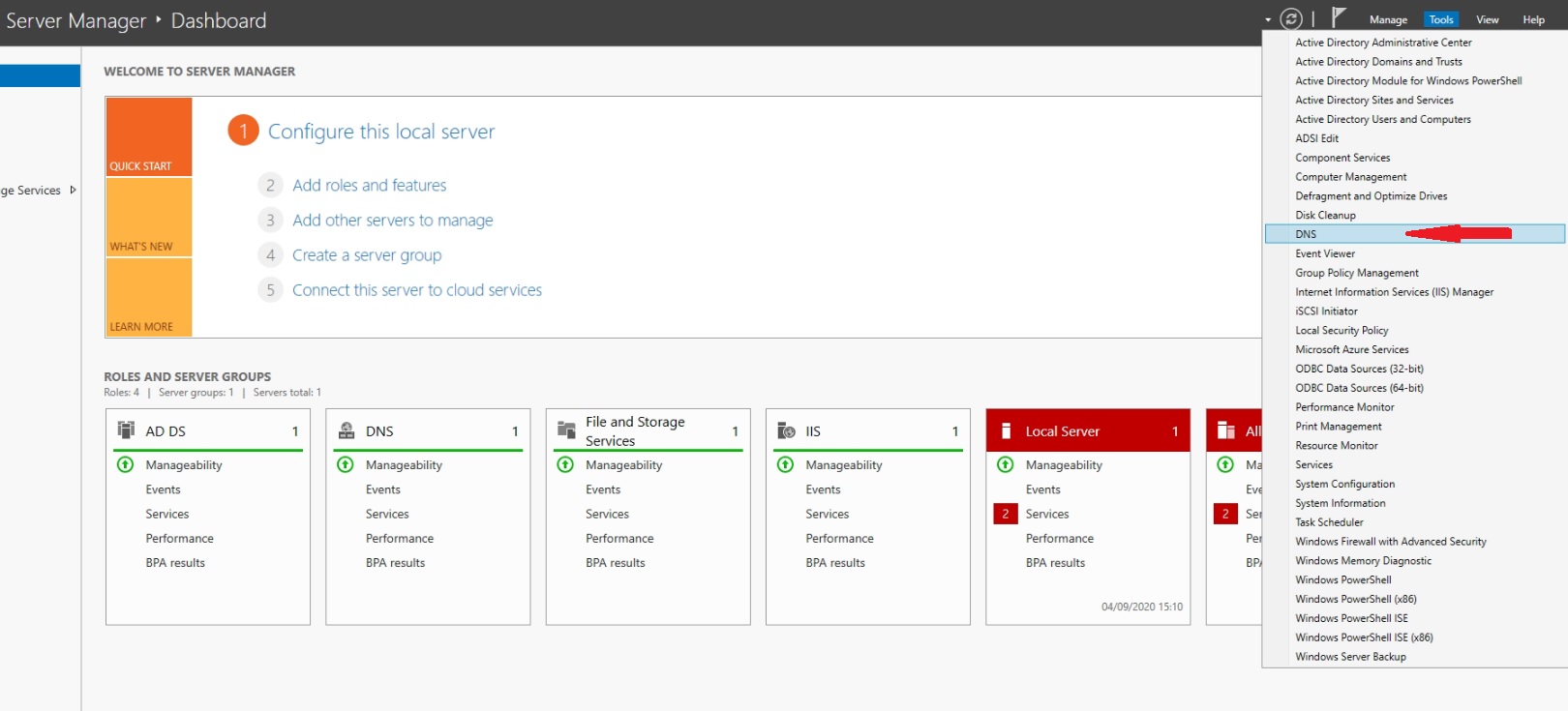
Task: Click the All Servers tile icon
Action: 1226,430
